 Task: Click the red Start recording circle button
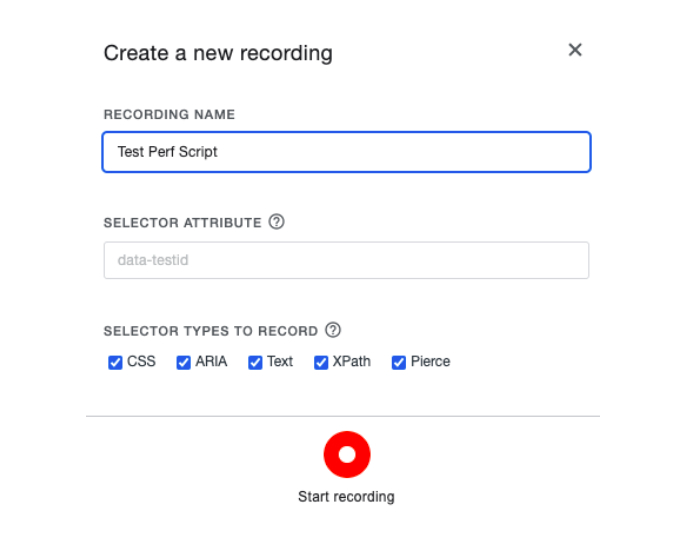tap(346, 455)
